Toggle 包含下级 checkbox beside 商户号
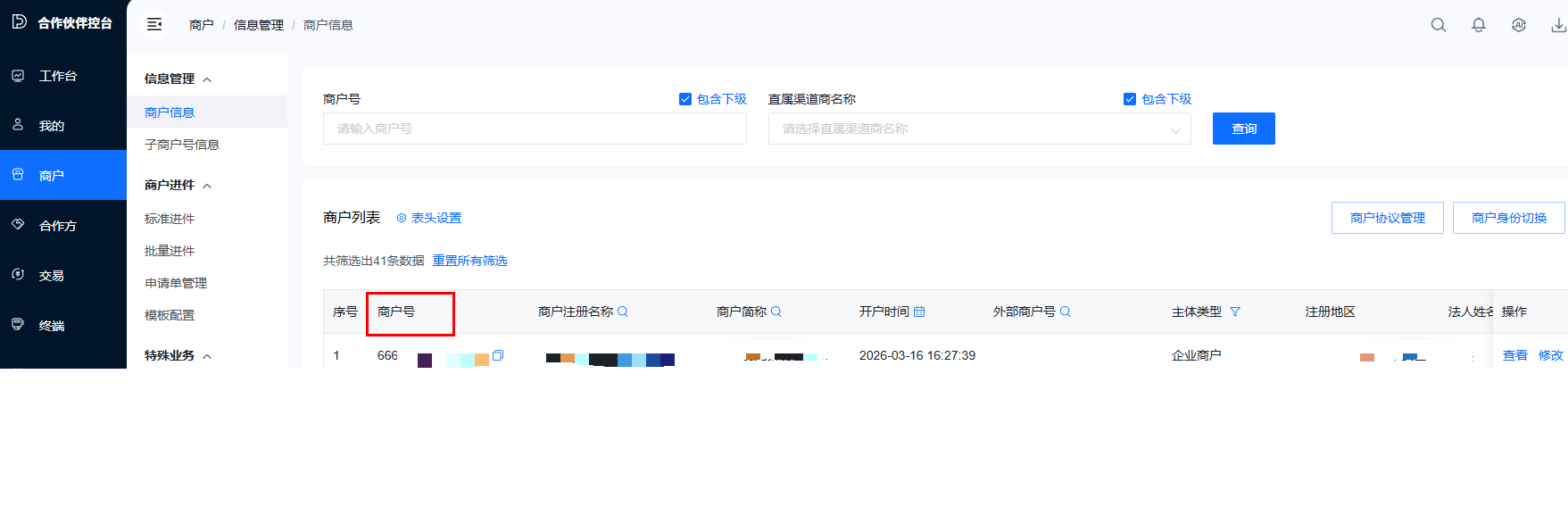This screenshot has width=1568, height=507. tap(685, 99)
